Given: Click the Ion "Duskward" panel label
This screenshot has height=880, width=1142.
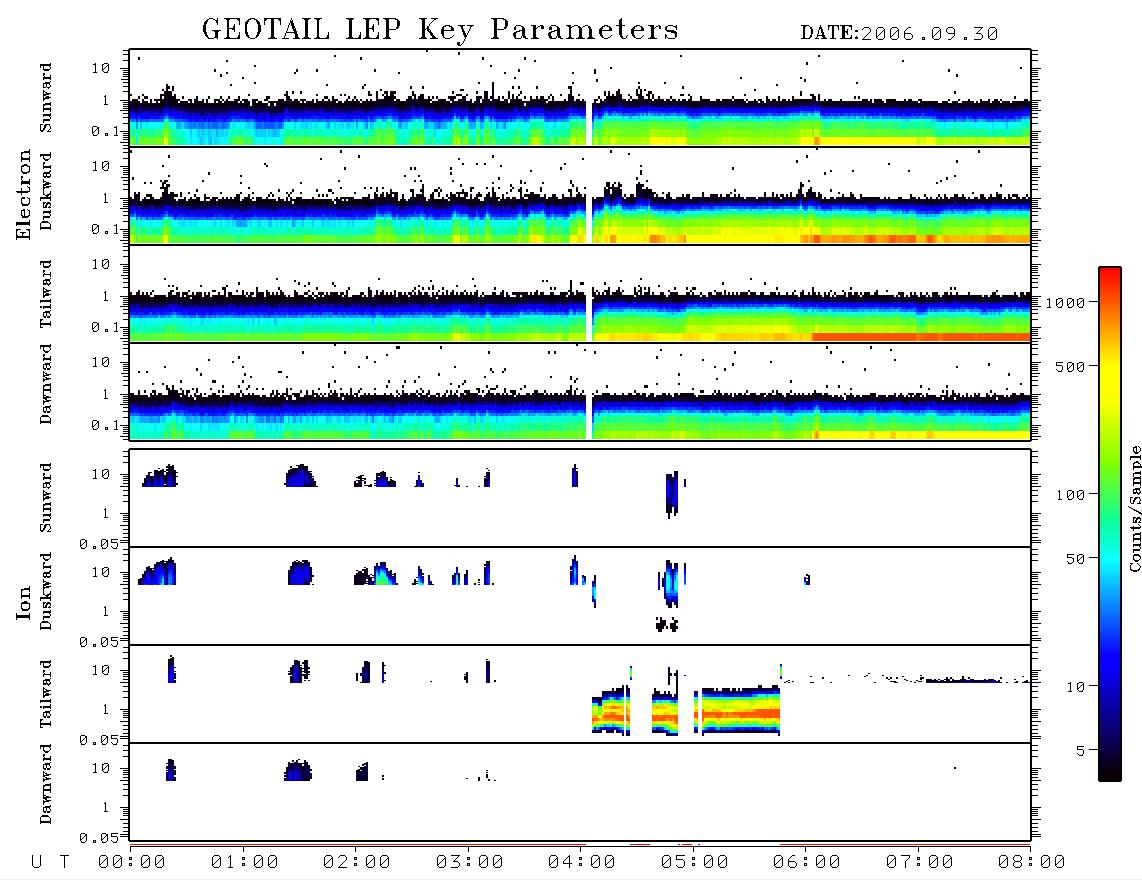Looking at the screenshot, I should pos(46,591).
